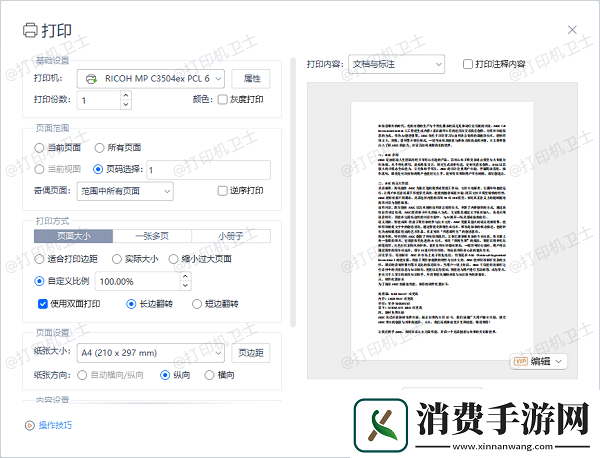
Task: Enable the 灰度打印 checkbox
Action: coord(222,99)
